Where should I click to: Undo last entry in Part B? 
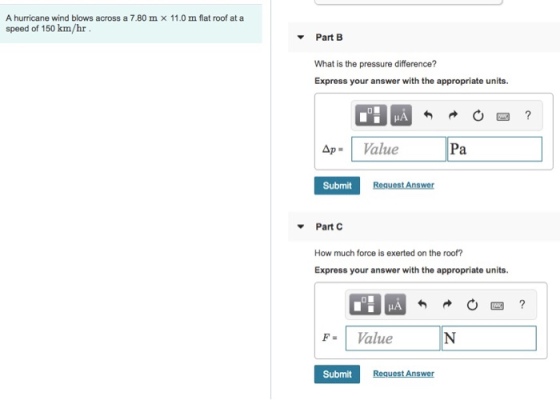(x=428, y=115)
